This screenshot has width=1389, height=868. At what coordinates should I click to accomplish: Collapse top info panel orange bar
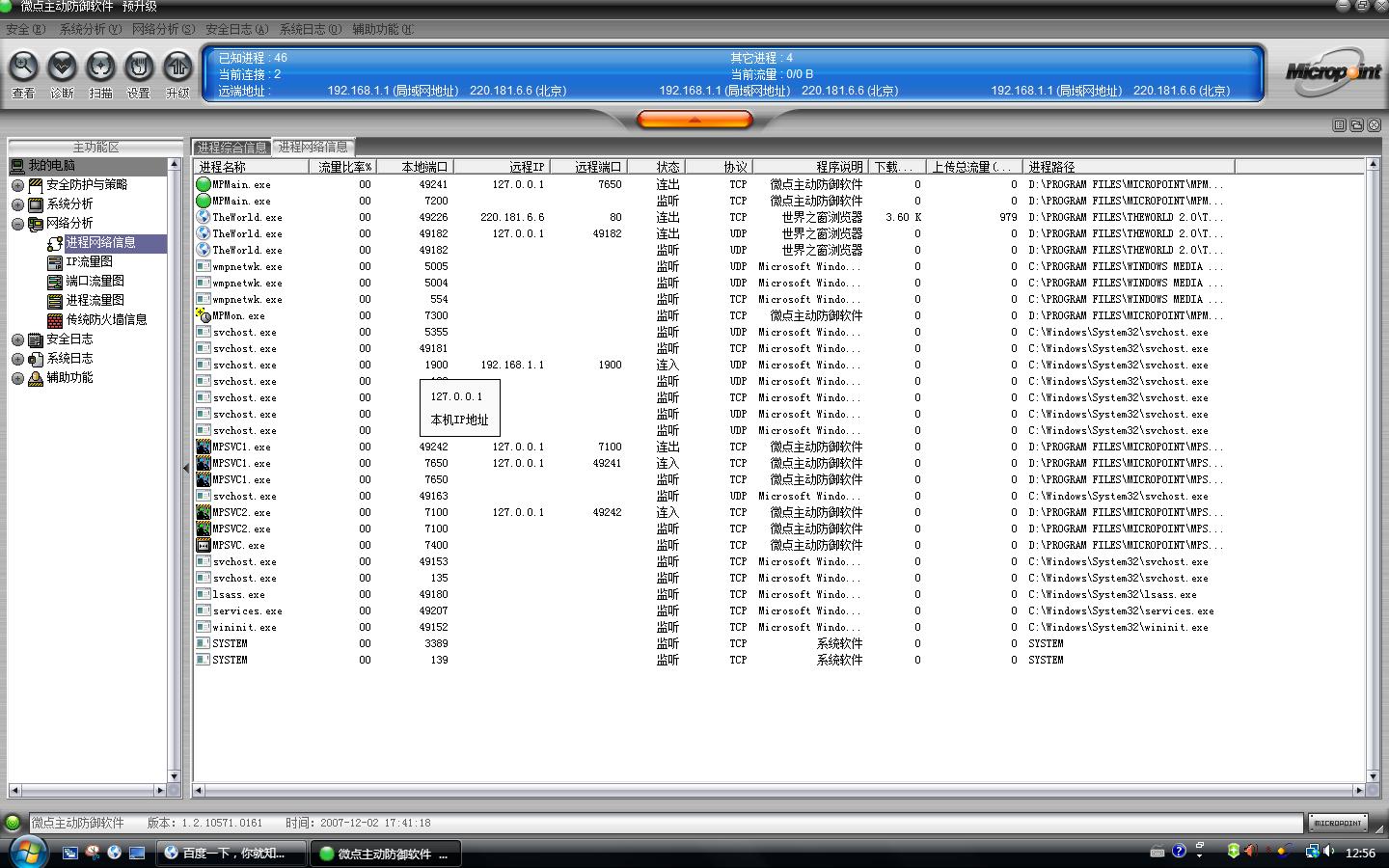(694, 120)
